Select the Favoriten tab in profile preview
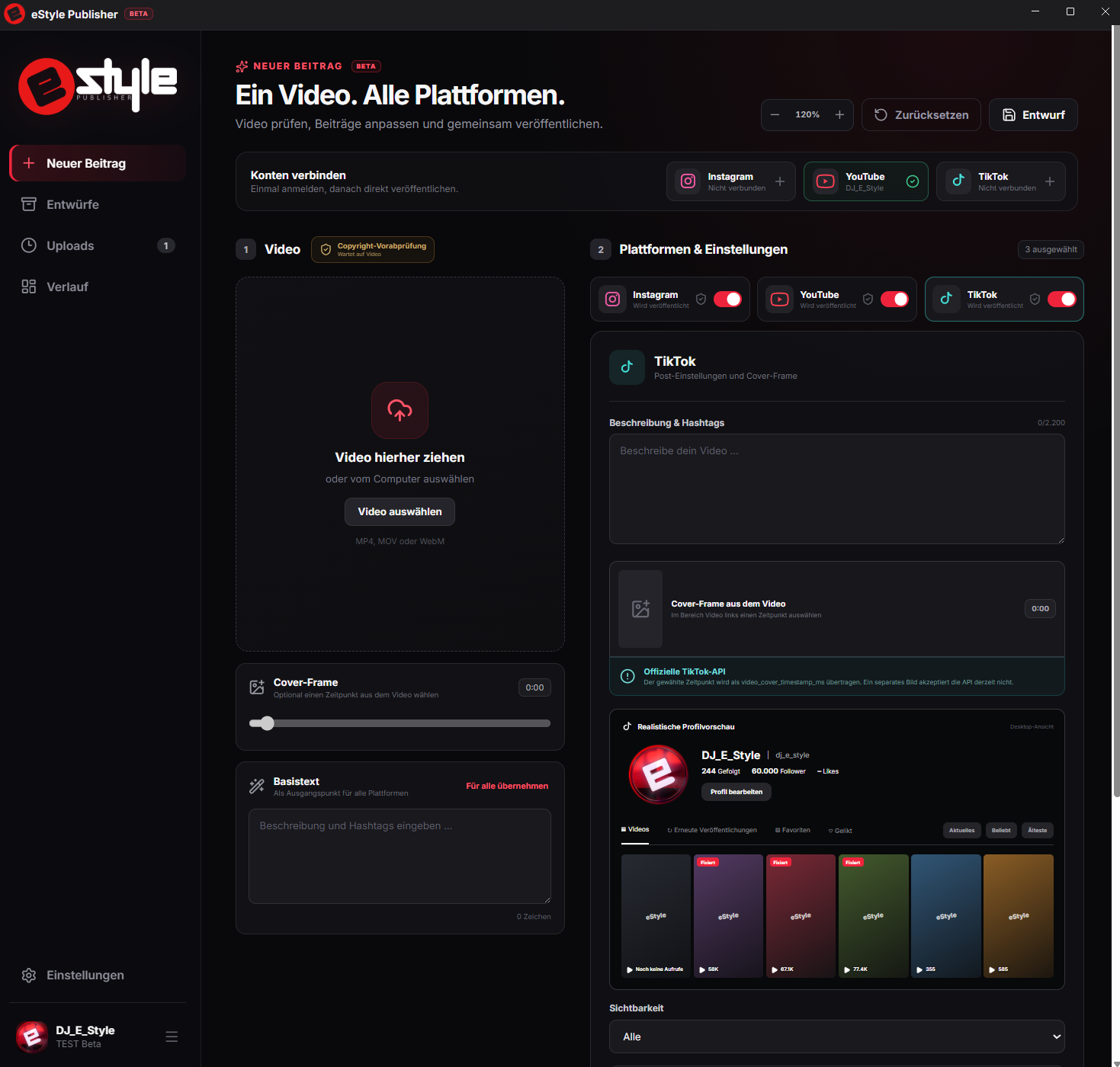Image resolution: width=1120 pixels, height=1067 pixels. click(x=793, y=830)
